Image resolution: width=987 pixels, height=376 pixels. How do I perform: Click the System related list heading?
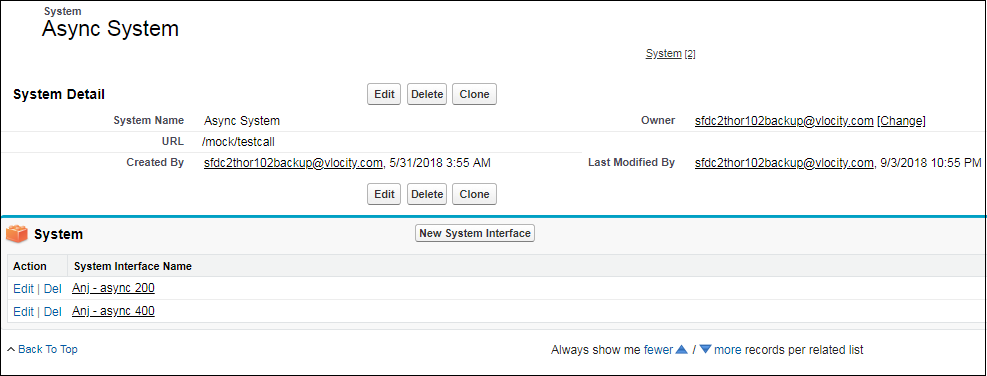click(59, 235)
